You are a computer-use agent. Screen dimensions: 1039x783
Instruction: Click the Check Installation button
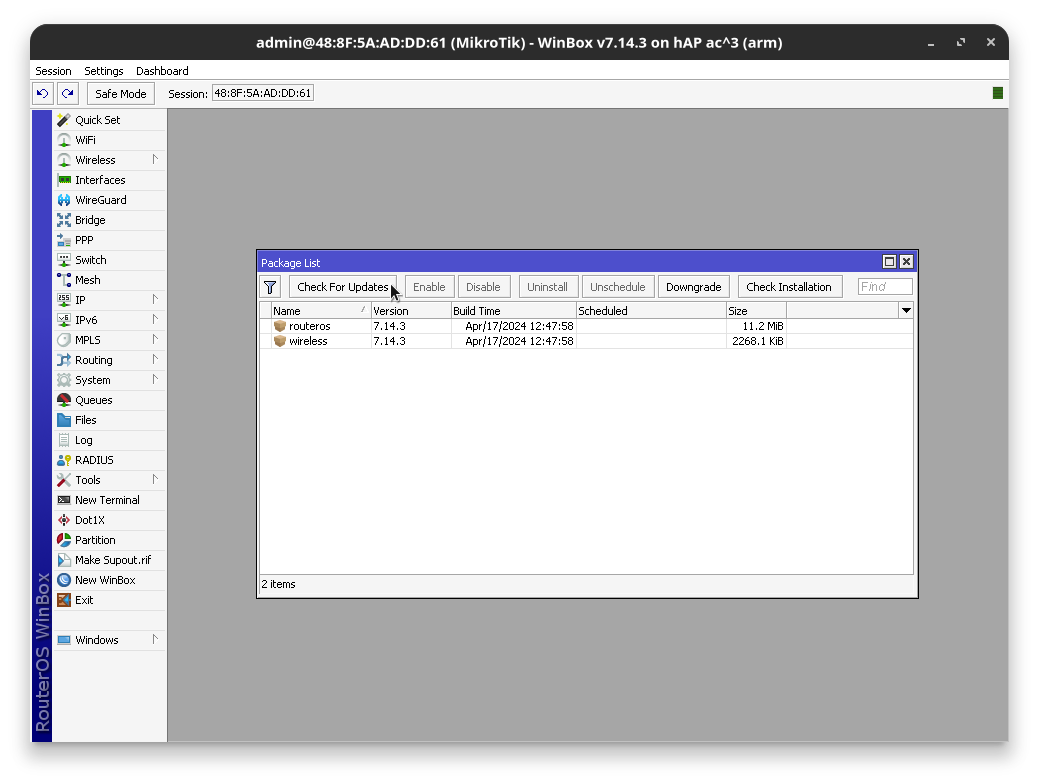[x=788, y=287]
